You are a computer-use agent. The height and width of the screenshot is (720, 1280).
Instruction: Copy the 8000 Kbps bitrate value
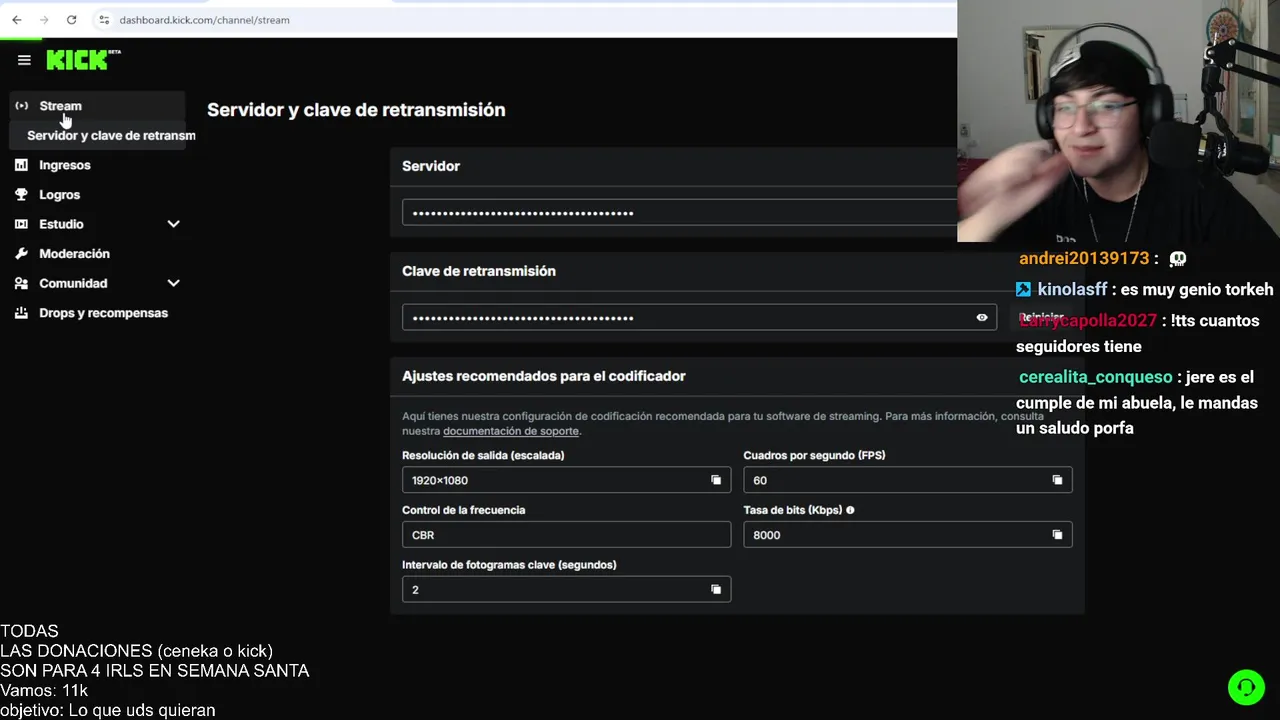pyautogui.click(x=1057, y=535)
